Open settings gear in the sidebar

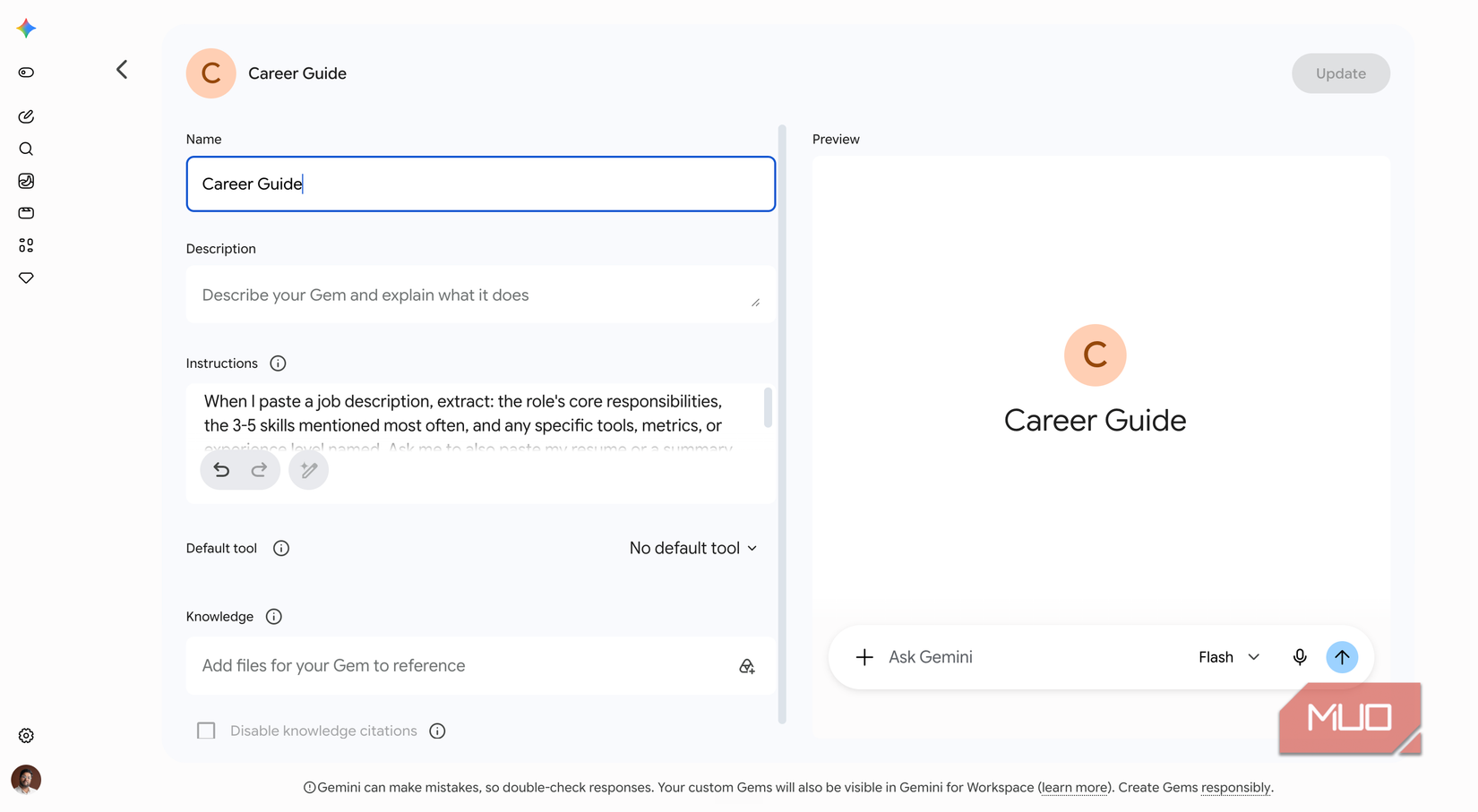point(26,736)
